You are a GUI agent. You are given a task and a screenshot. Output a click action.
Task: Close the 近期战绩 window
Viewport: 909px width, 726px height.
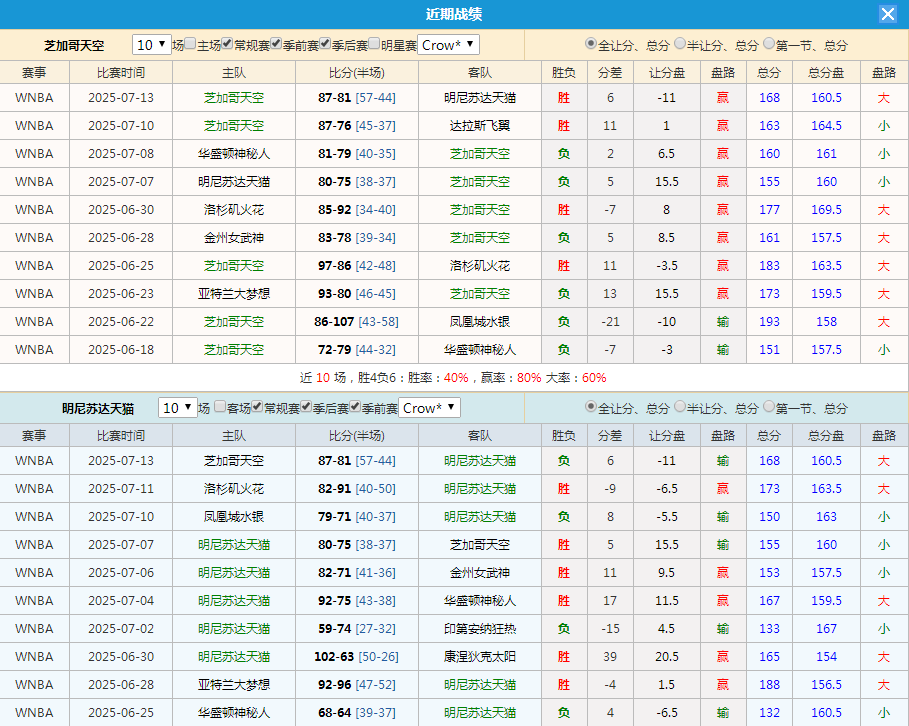pyautogui.click(x=890, y=13)
